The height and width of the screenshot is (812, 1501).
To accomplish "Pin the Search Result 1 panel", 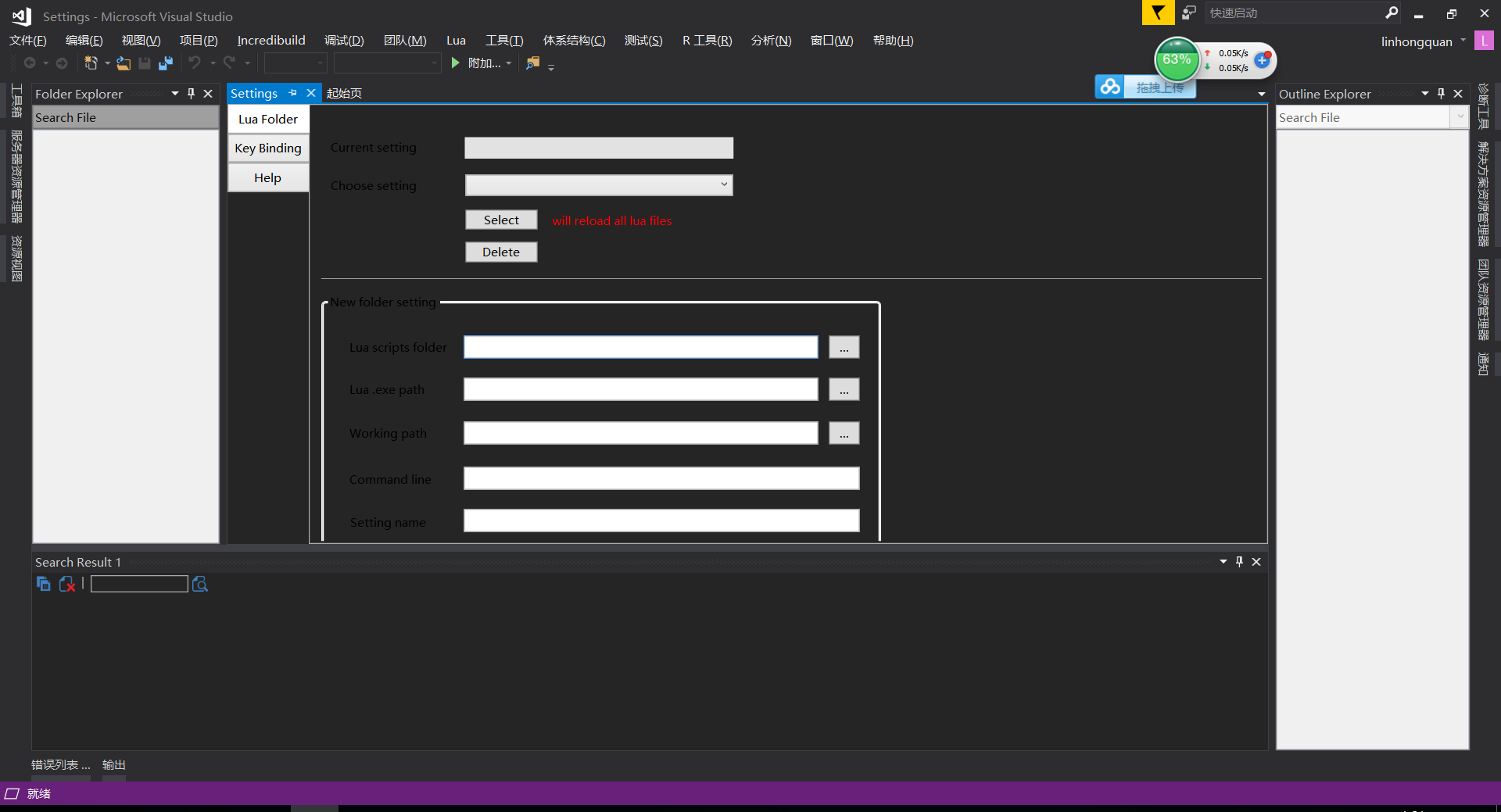I will [1239, 562].
